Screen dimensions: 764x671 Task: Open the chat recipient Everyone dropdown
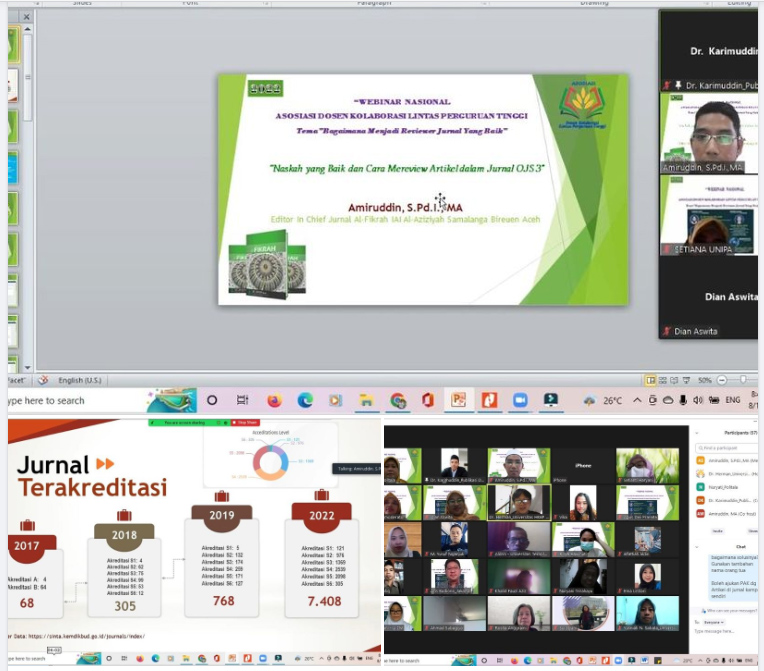coord(714,621)
